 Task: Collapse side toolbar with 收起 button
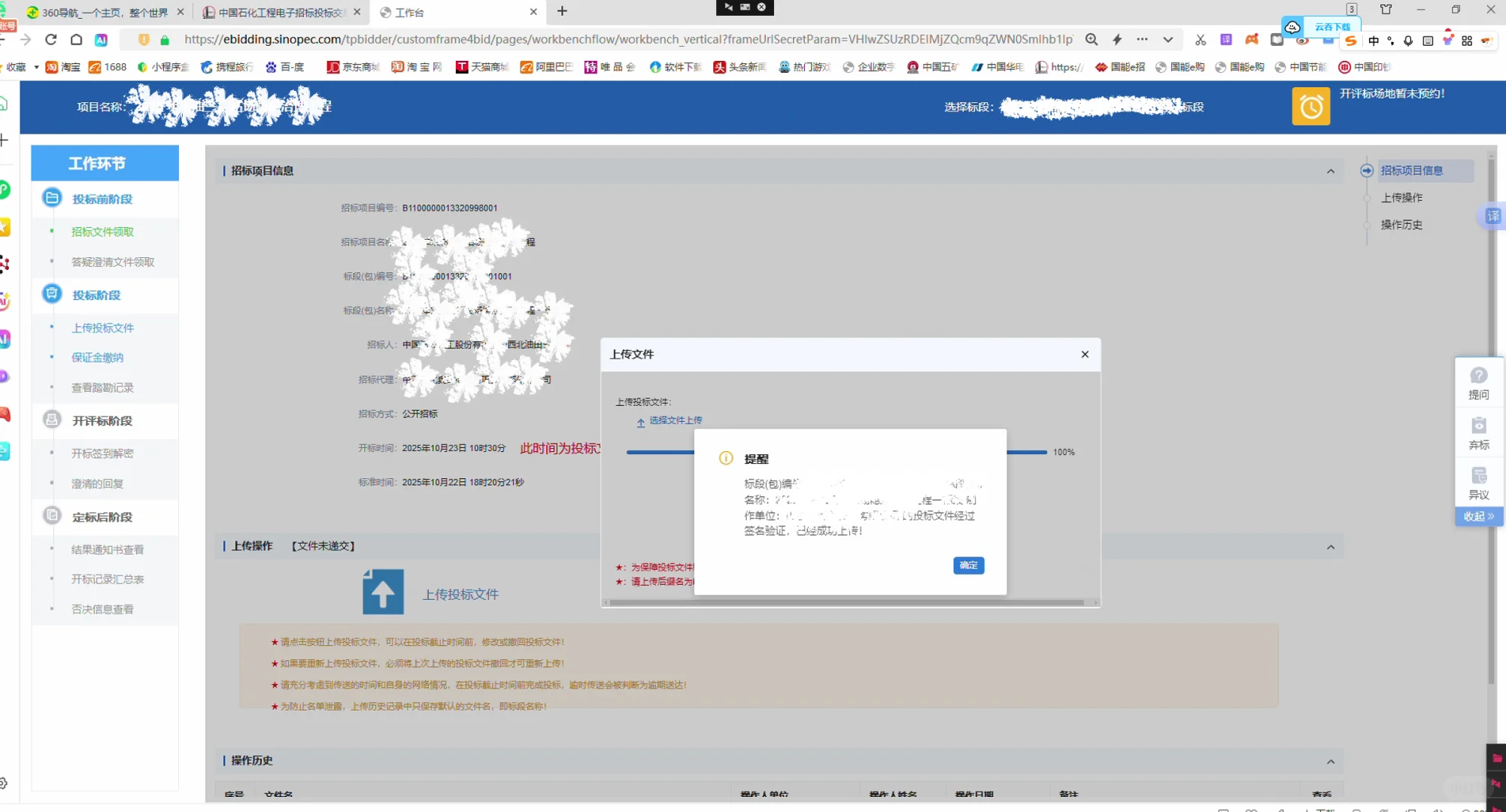click(x=1478, y=517)
